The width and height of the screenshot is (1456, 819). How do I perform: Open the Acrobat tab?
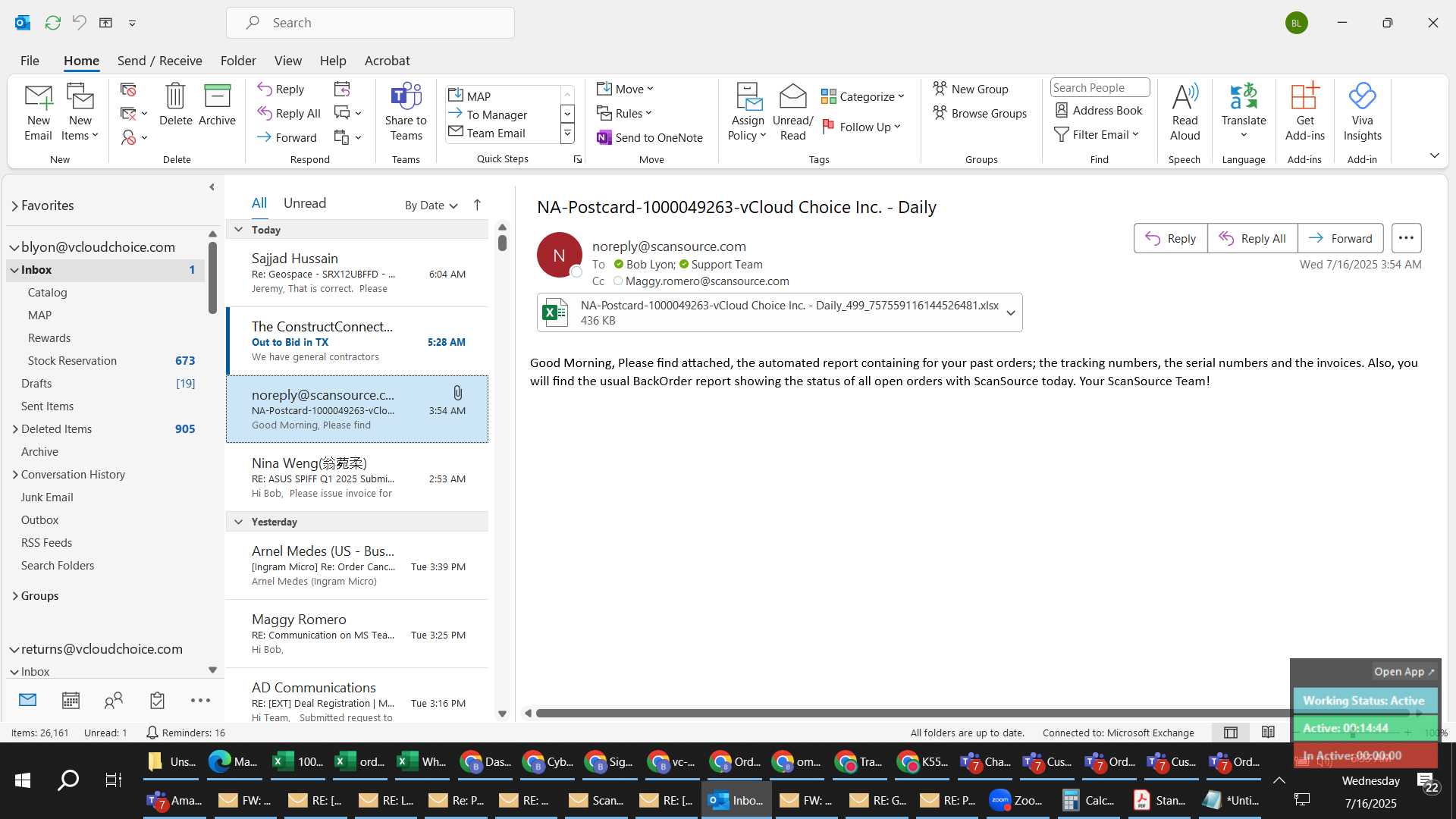pos(387,61)
